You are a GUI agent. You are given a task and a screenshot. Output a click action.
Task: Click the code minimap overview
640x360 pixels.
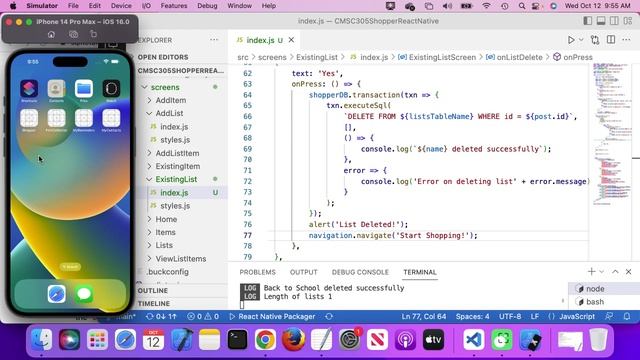click(611, 135)
